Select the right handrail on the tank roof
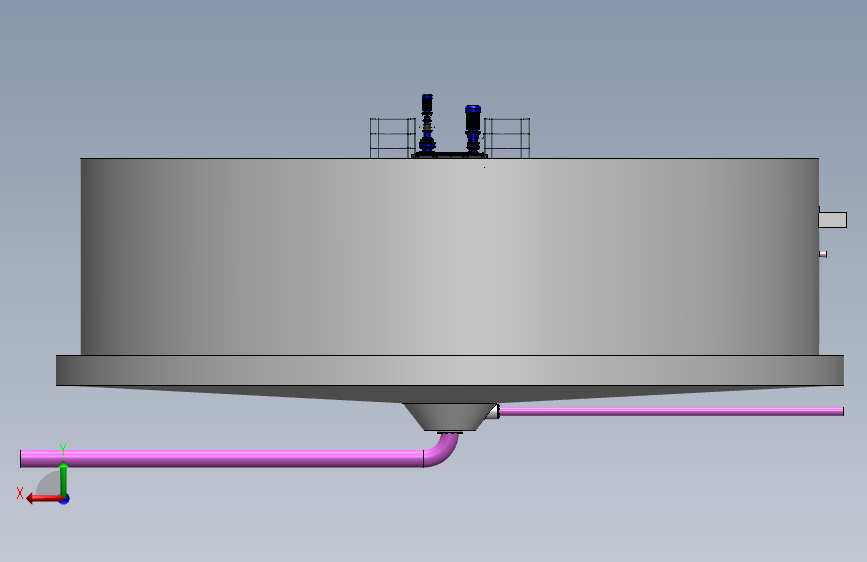The width and height of the screenshot is (867, 562). point(507,138)
